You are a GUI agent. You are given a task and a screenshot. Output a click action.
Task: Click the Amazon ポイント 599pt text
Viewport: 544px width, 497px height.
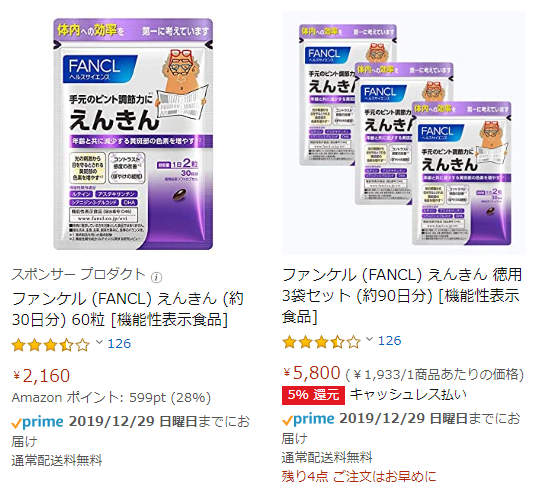click(x=111, y=398)
